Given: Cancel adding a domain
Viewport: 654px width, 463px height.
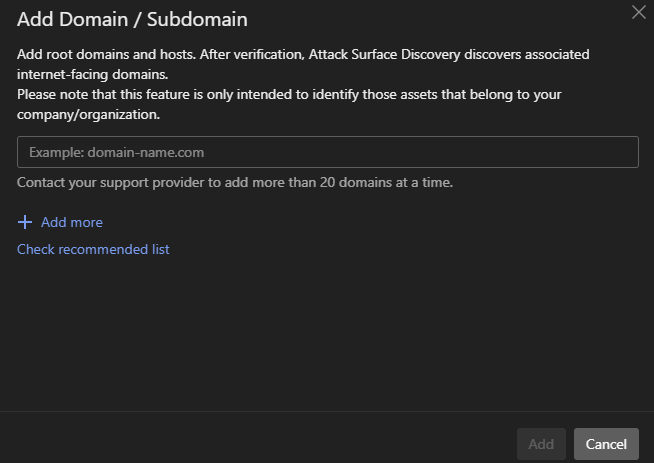Looking at the screenshot, I should pyautogui.click(x=605, y=444).
